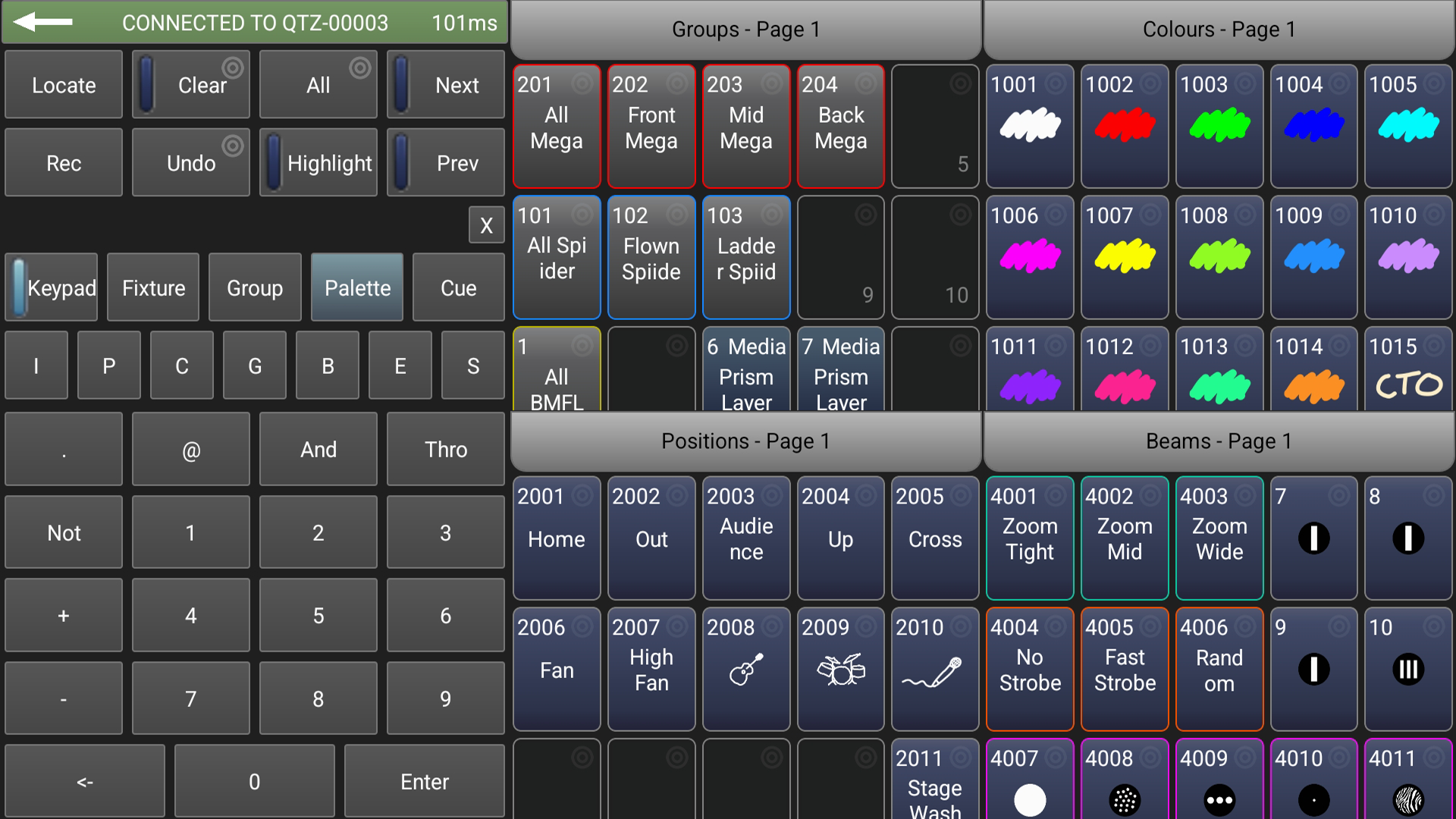Close the command line with X
Screen dimensions: 1456x819
[x=486, y=225]
